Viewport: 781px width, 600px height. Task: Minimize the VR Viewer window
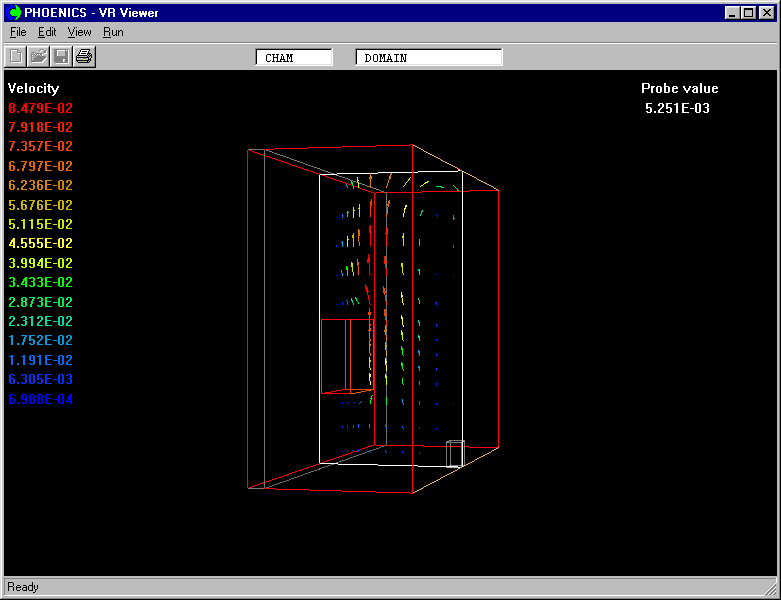point(733,12)
